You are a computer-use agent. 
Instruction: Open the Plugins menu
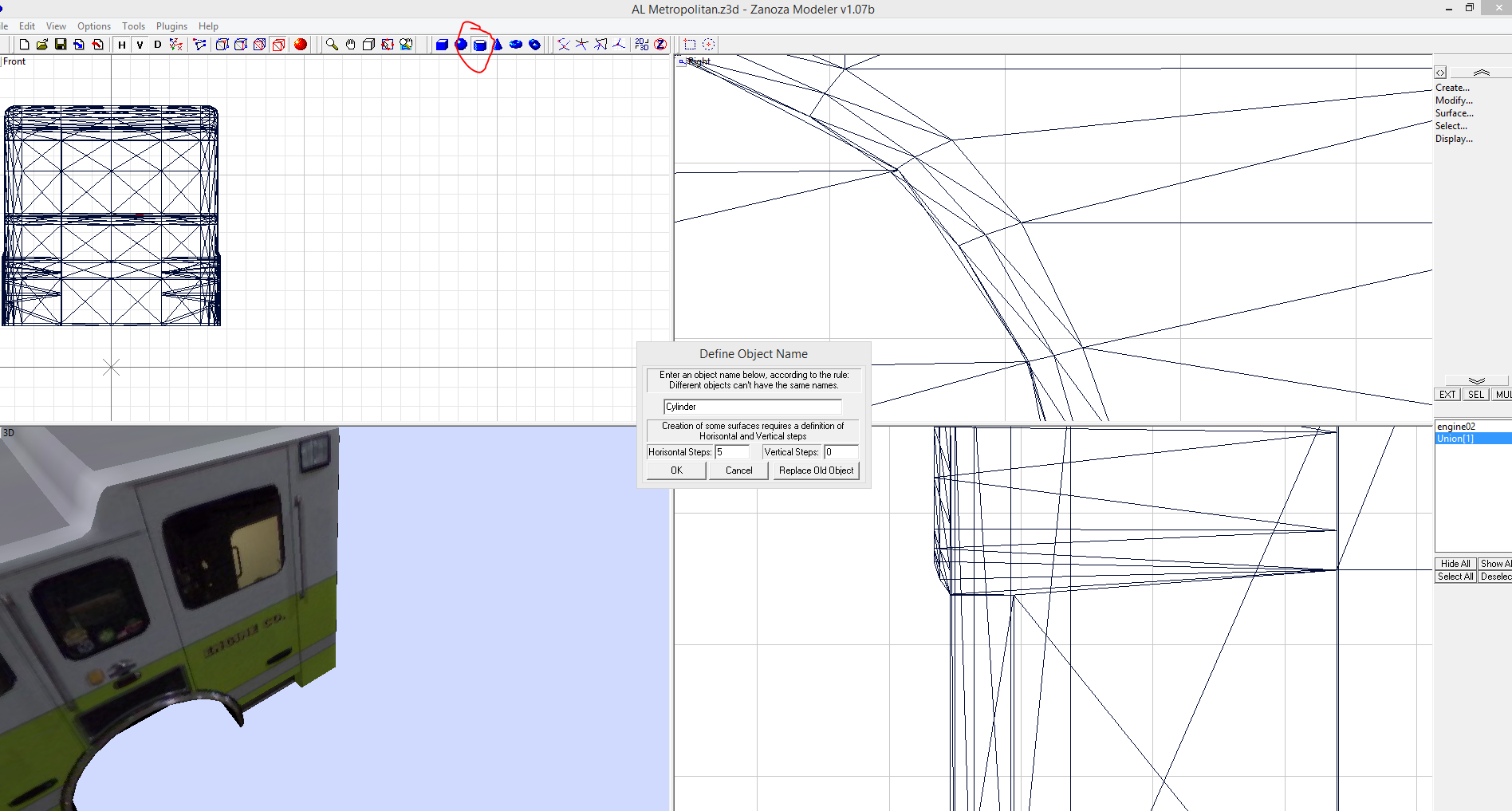pyautogui.click(x=171, y=26)
